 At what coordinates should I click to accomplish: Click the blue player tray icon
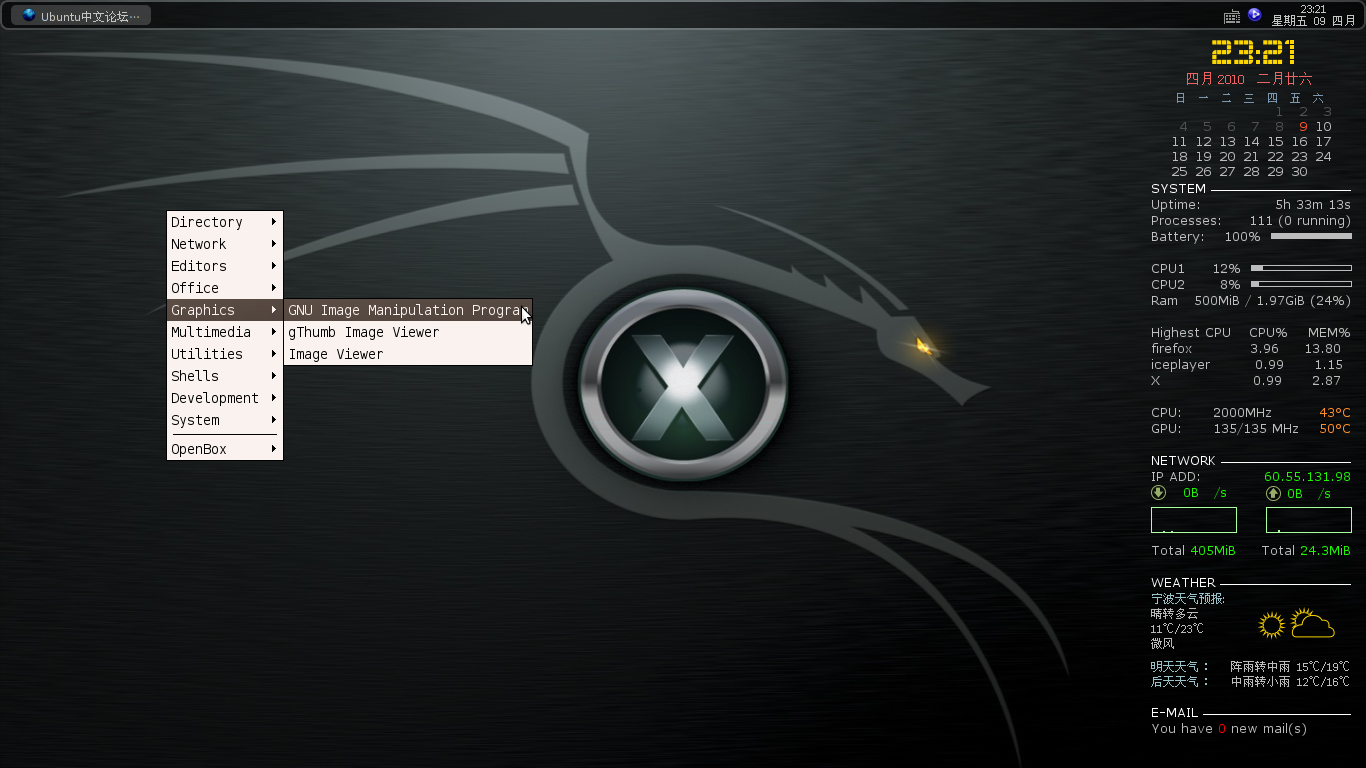[1254, 15]
